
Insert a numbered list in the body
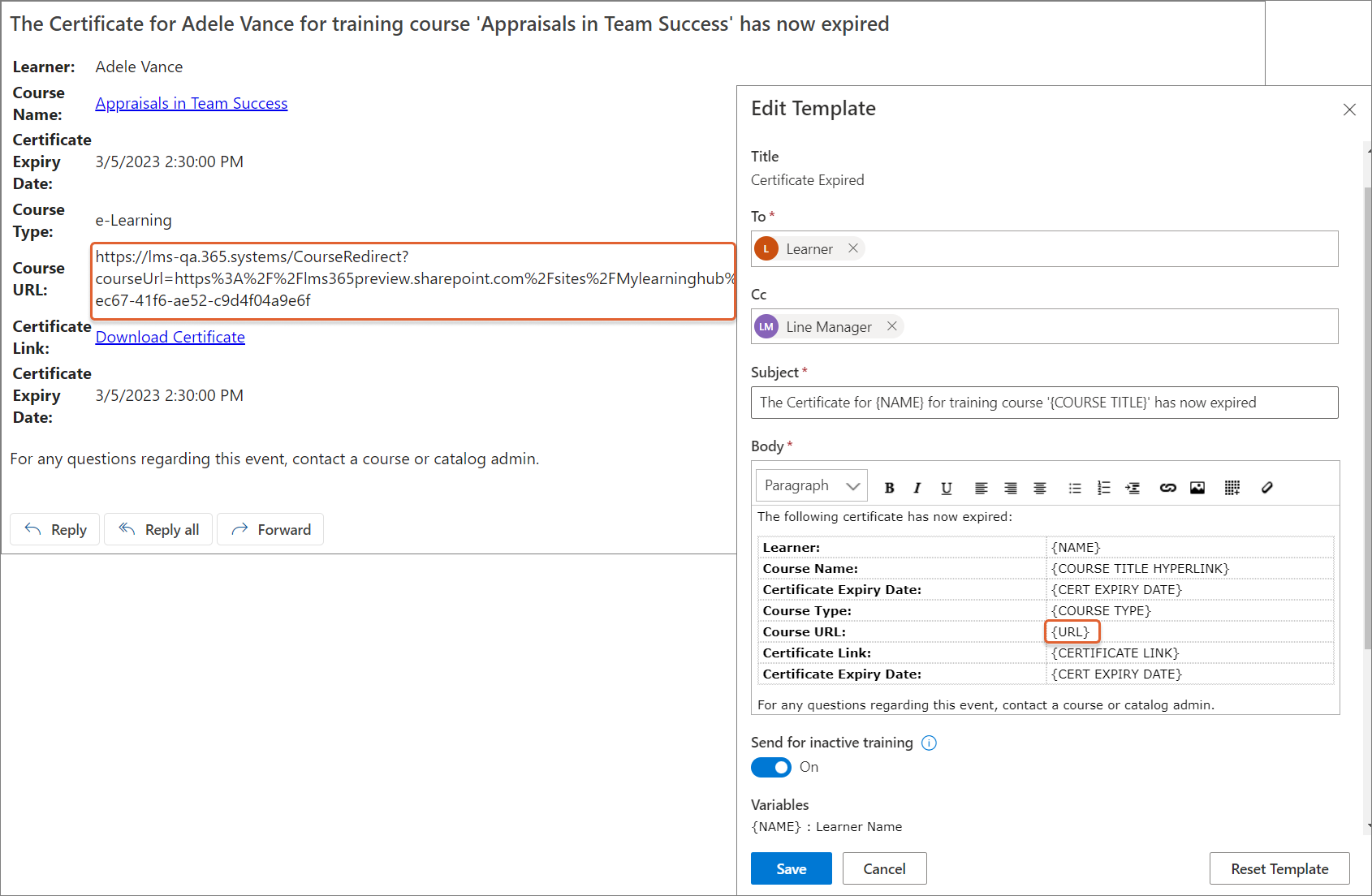point(1103,488)
